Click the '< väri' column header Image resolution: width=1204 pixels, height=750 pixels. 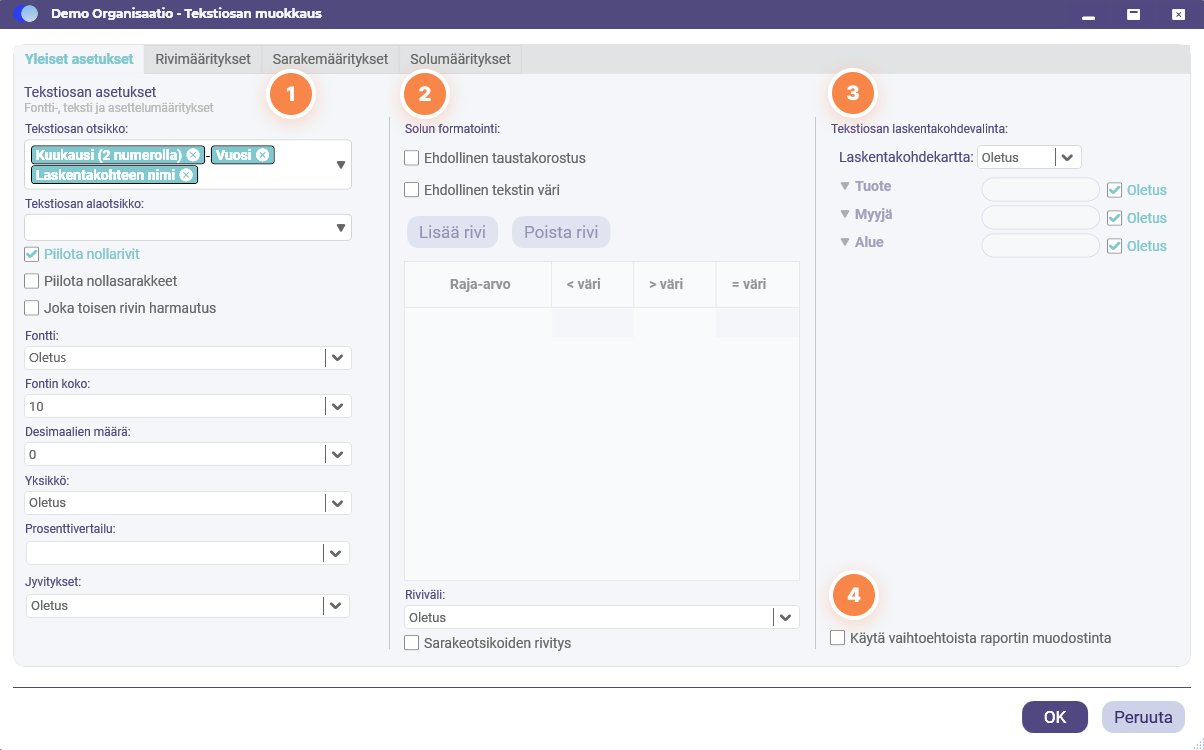[592, 284]
